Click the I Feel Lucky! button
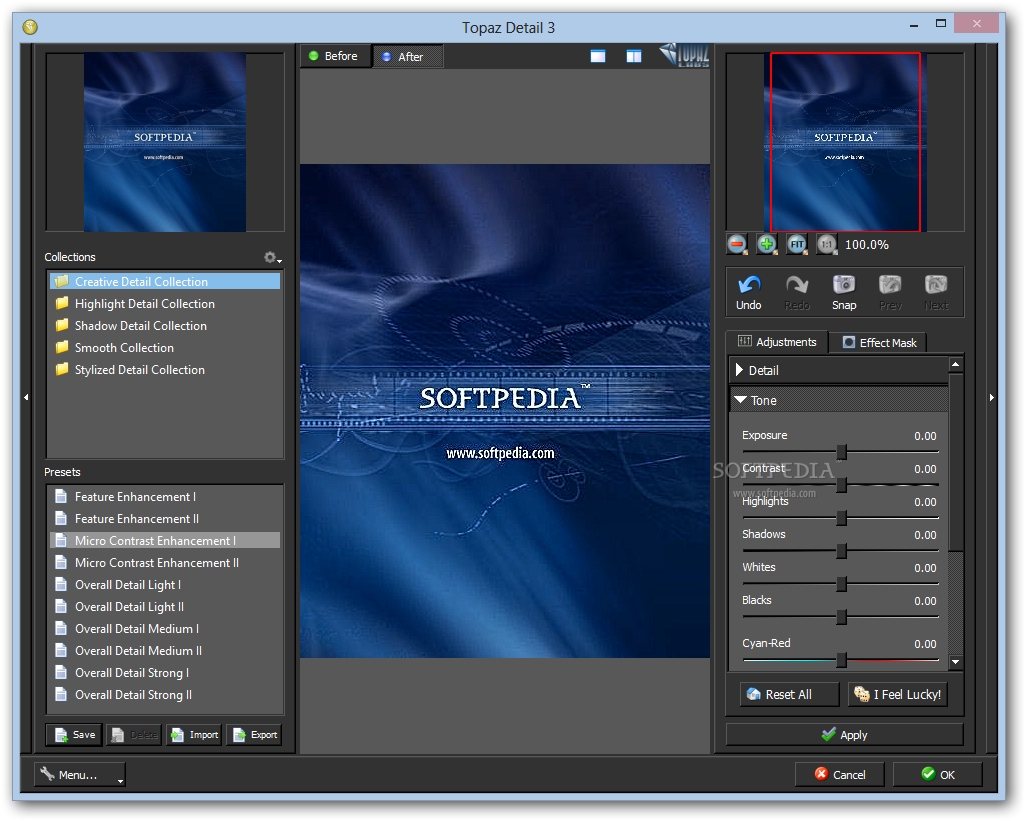This screenshot has width=1026, height=821. coord(898,694)
